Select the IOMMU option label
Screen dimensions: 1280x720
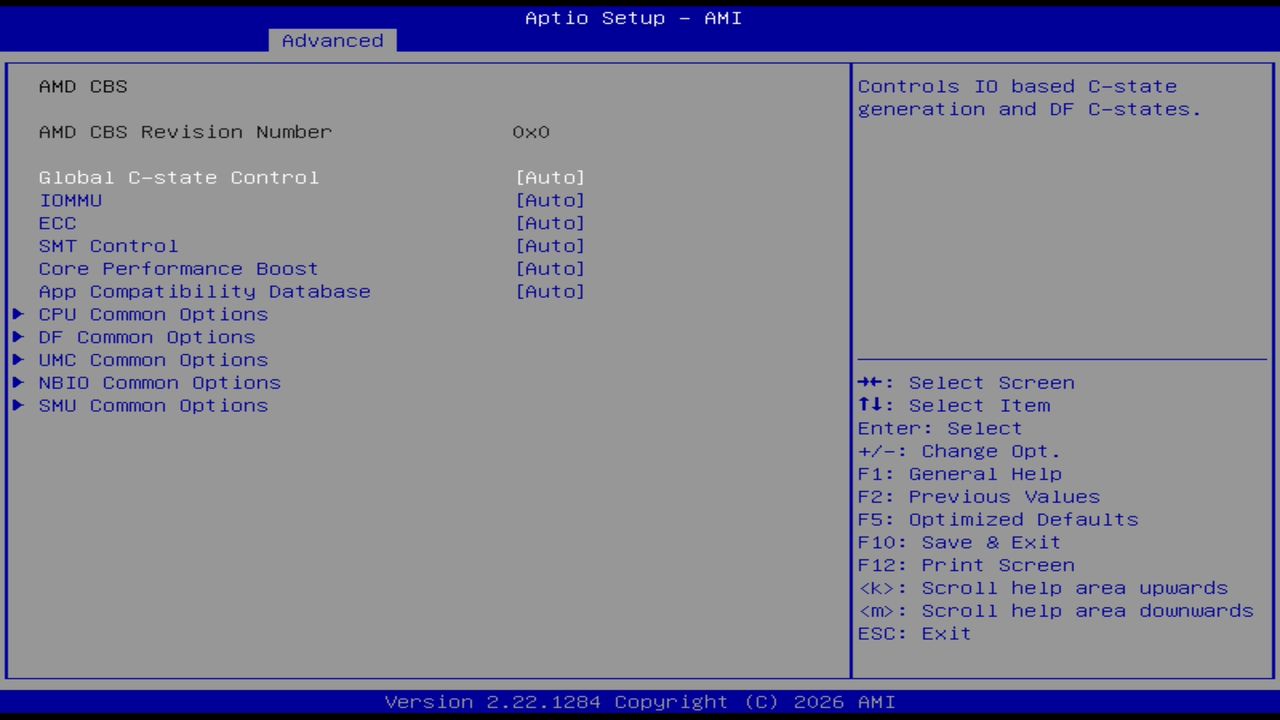[x=70, y=200]
